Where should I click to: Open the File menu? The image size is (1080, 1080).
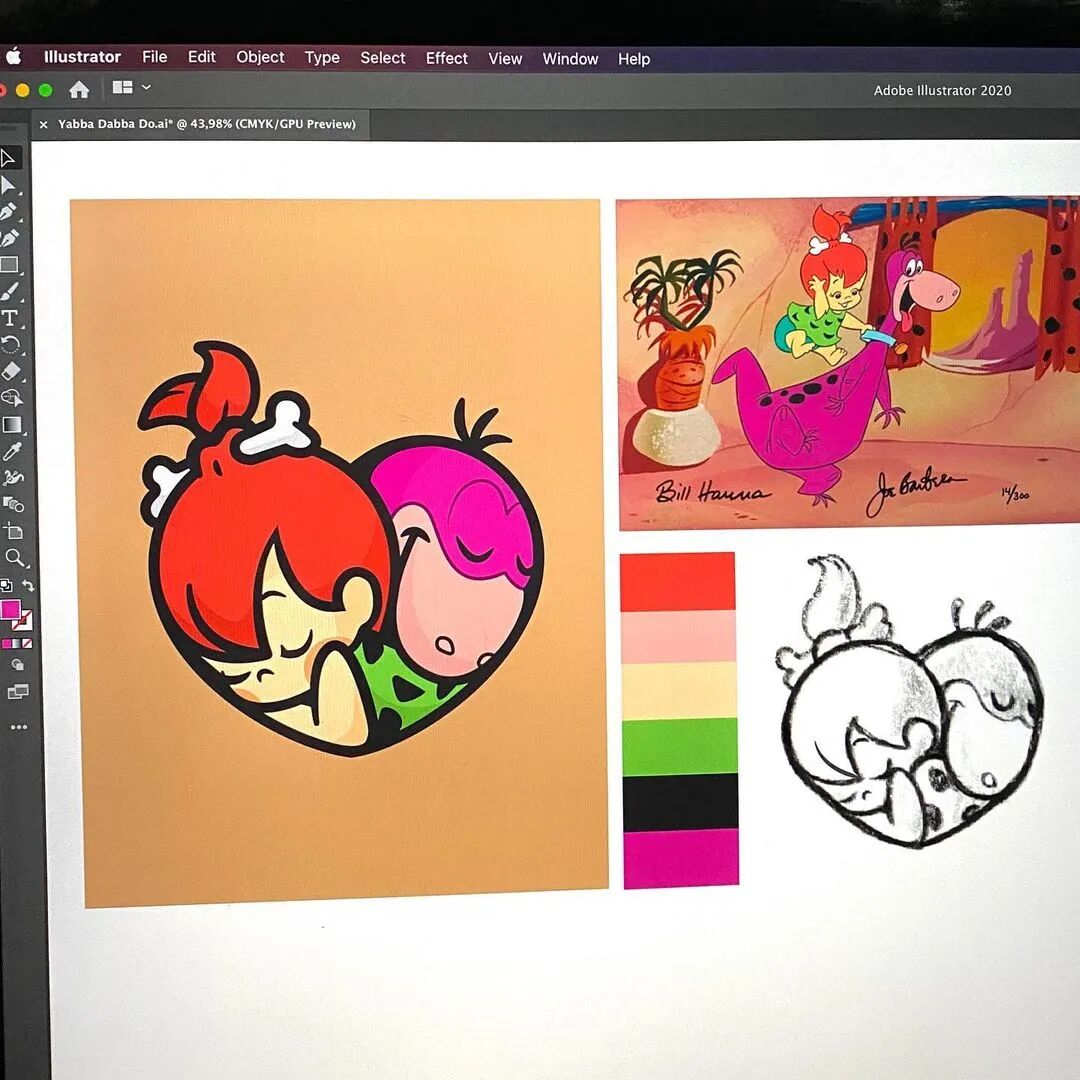tap(154, 56)
